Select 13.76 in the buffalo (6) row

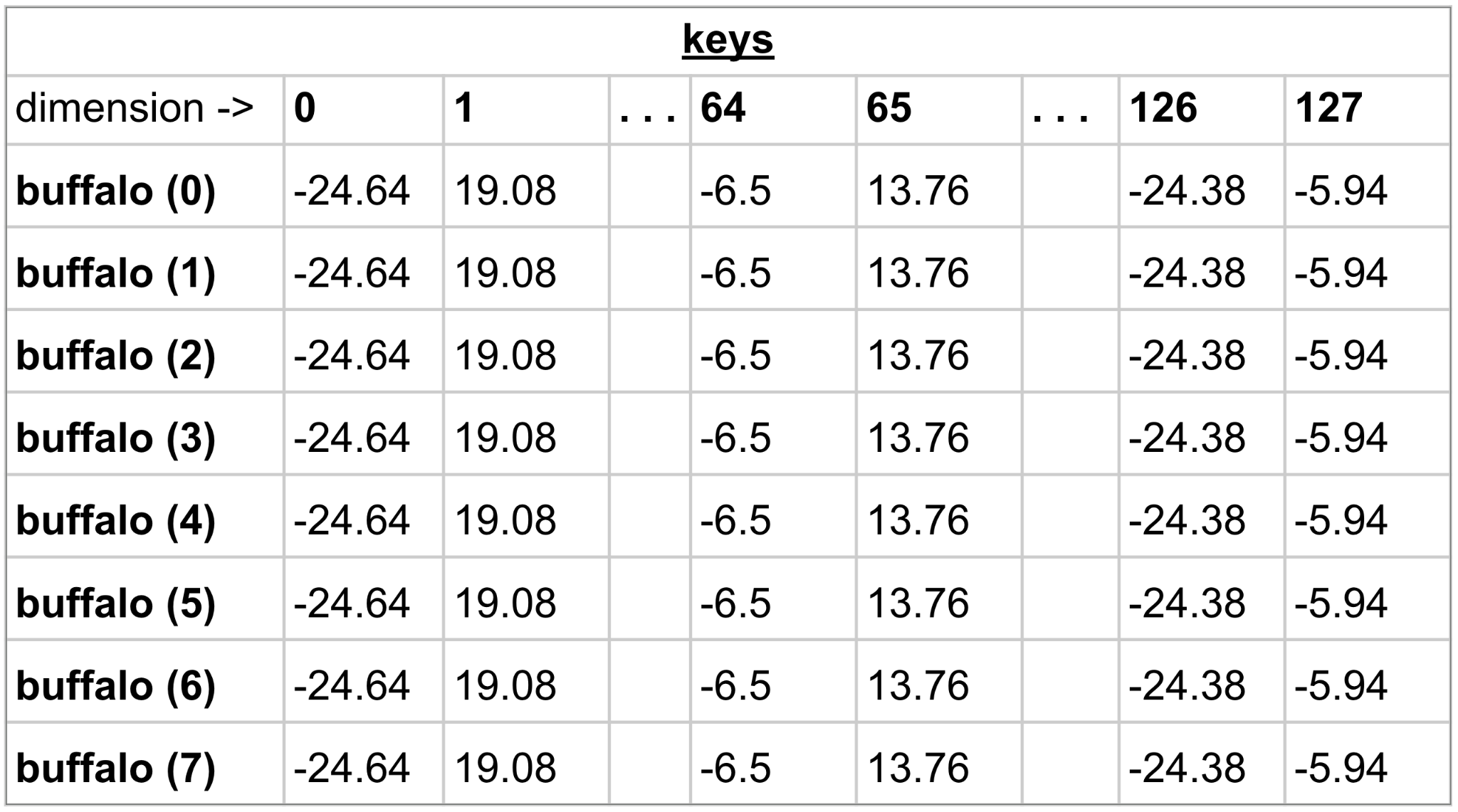[918, 686]
